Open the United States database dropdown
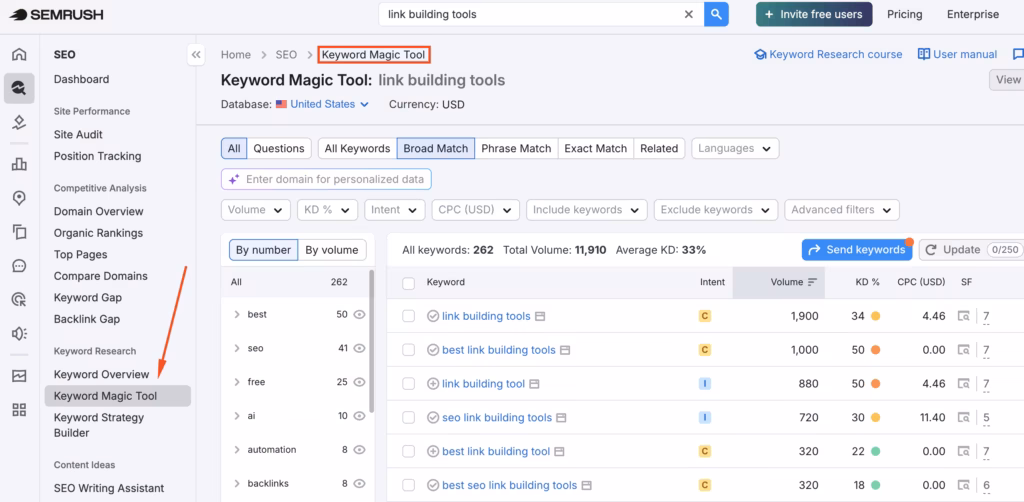1024x502 pixels. point(323,104)
